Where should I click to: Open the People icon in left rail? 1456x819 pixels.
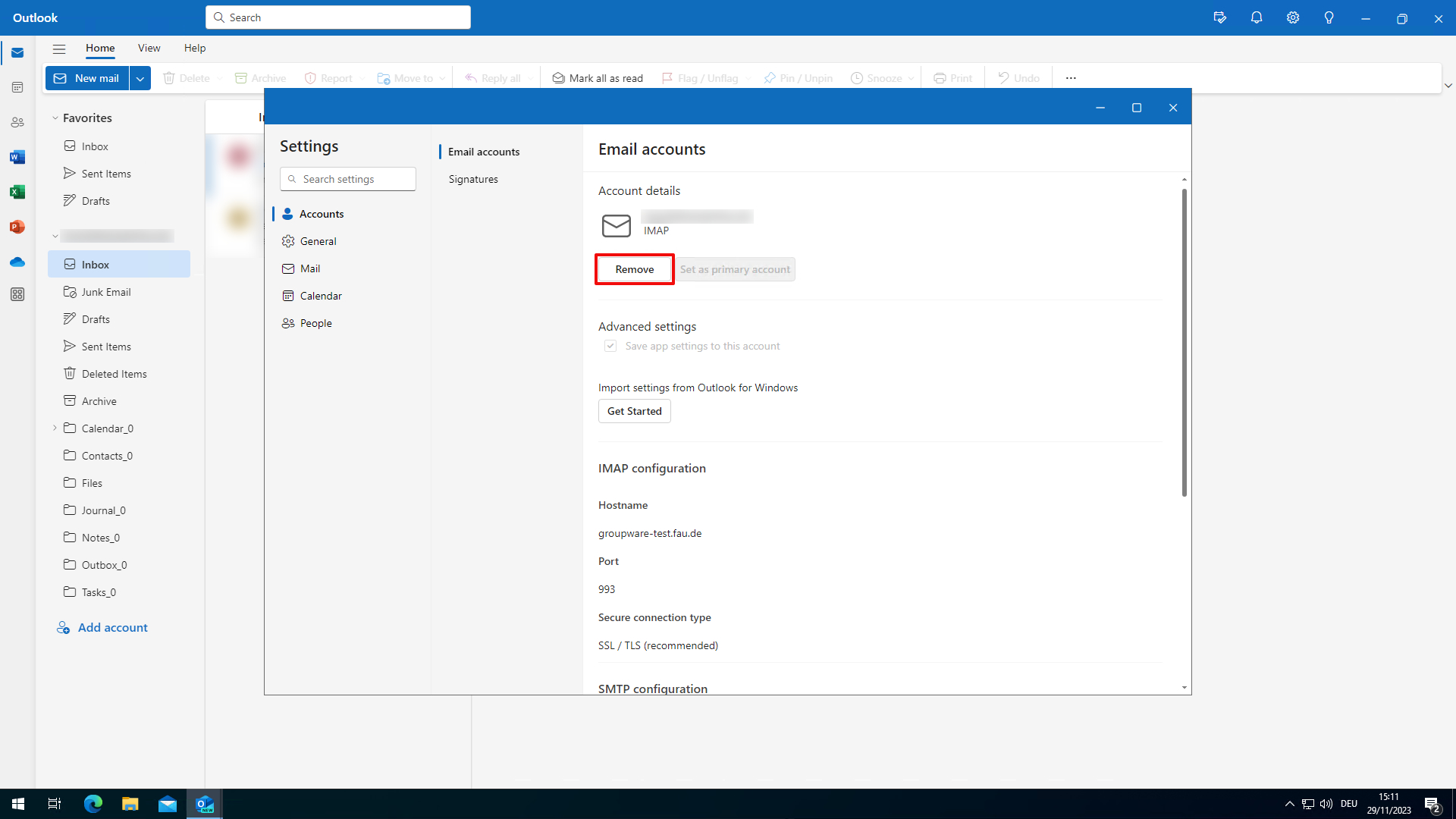click(x=17, y=122)
